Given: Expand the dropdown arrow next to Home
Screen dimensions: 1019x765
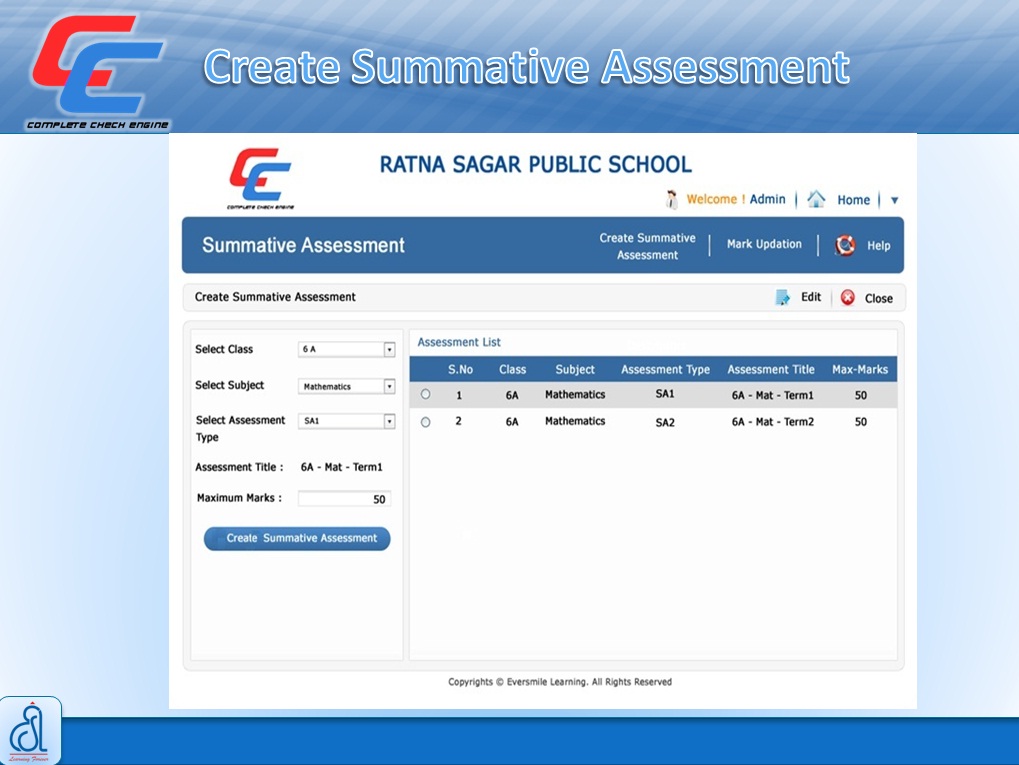Looking at the screenshot, I should (x=894, y=200).
